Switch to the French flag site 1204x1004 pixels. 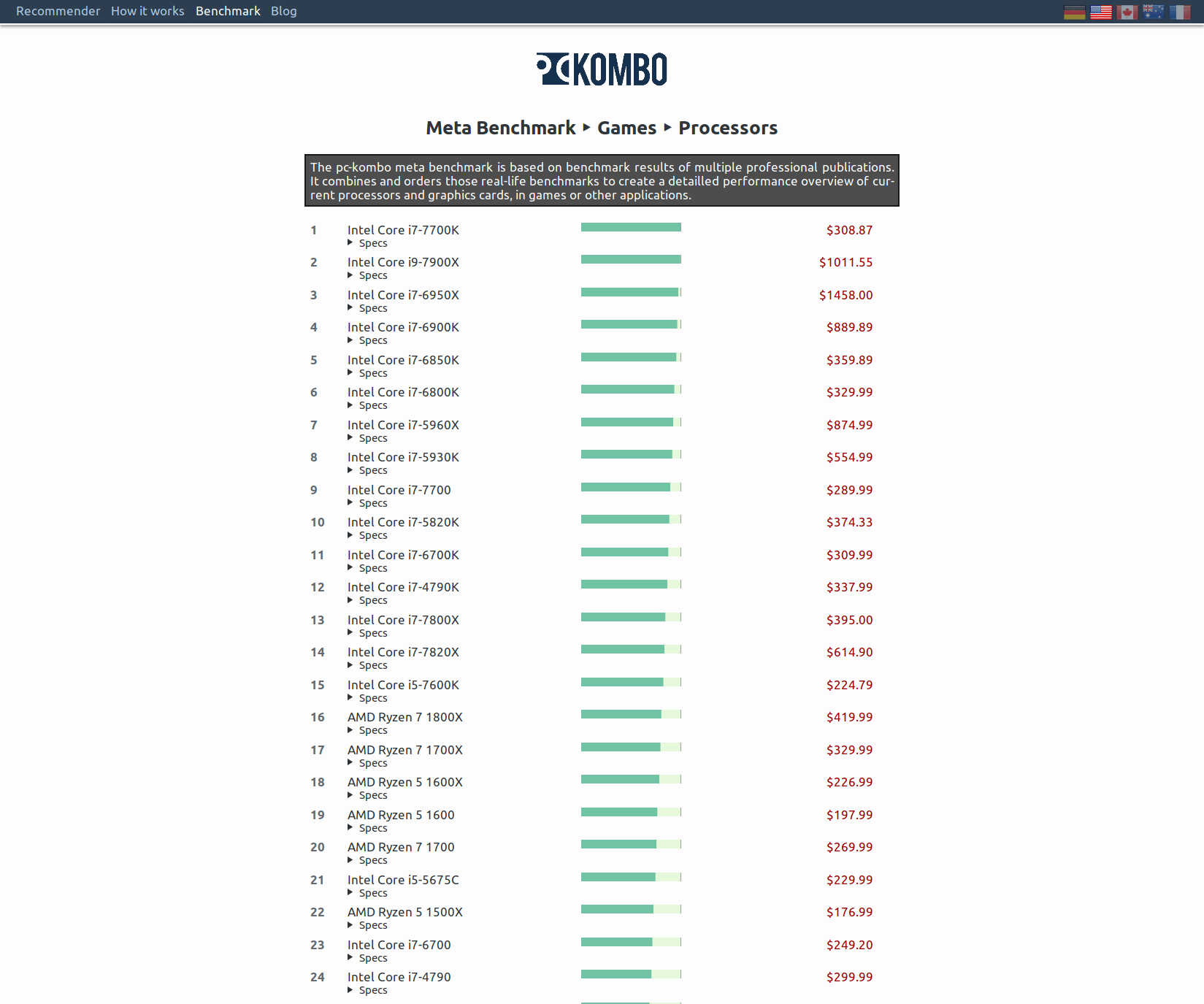1179,12
